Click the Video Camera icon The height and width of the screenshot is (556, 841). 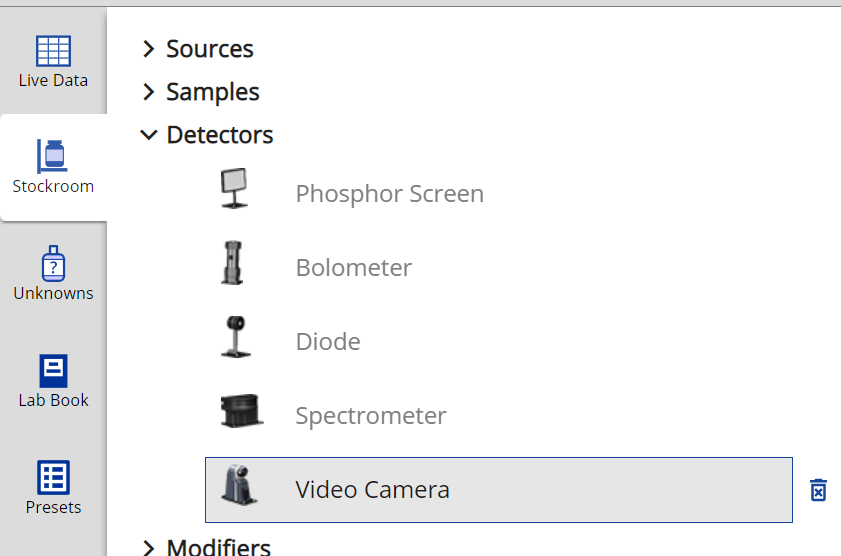239,486
